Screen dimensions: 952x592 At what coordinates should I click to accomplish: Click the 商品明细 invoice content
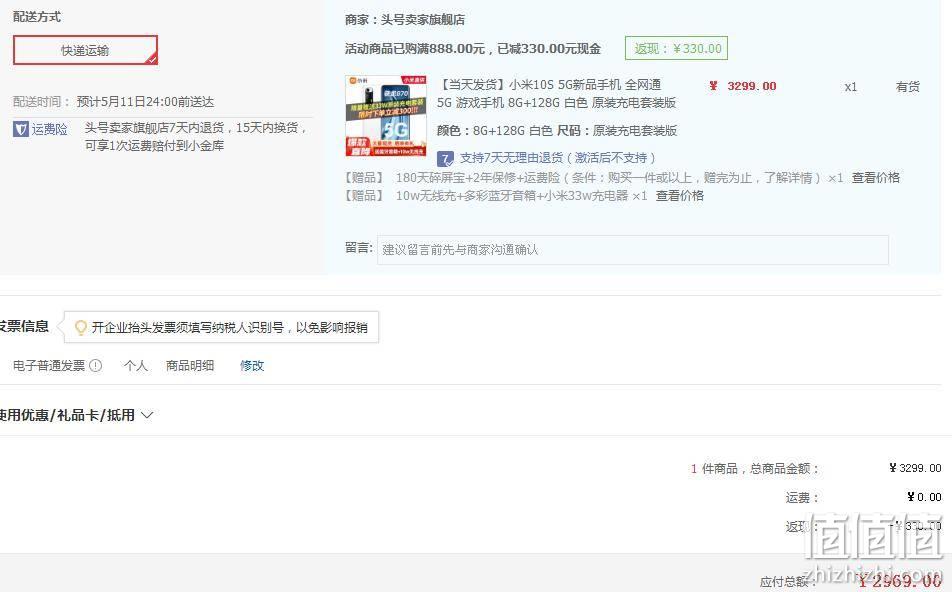pyautogui.click(x=190, y=366)
